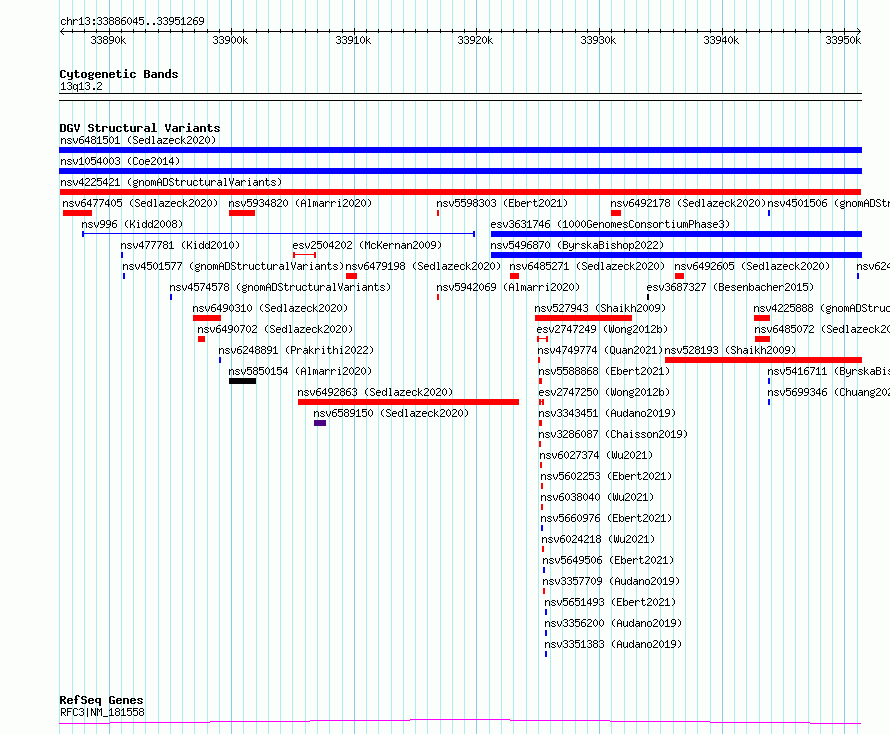Viewport: 890px width, 734px height.
Task: Open label nsv5699346 at right edge
Action: click(829, 392)
